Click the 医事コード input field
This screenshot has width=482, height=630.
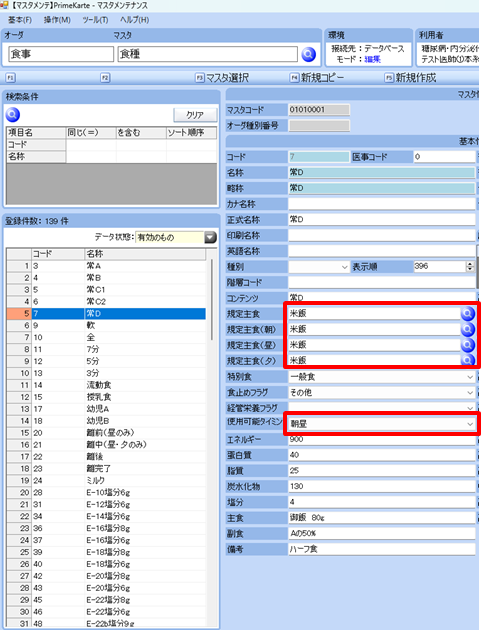[444, 157]
